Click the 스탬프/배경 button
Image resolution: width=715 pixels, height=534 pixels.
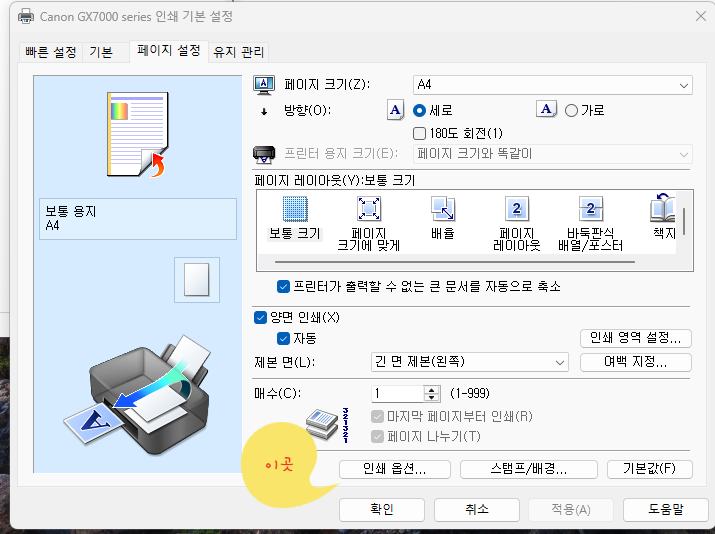[529, 469]
